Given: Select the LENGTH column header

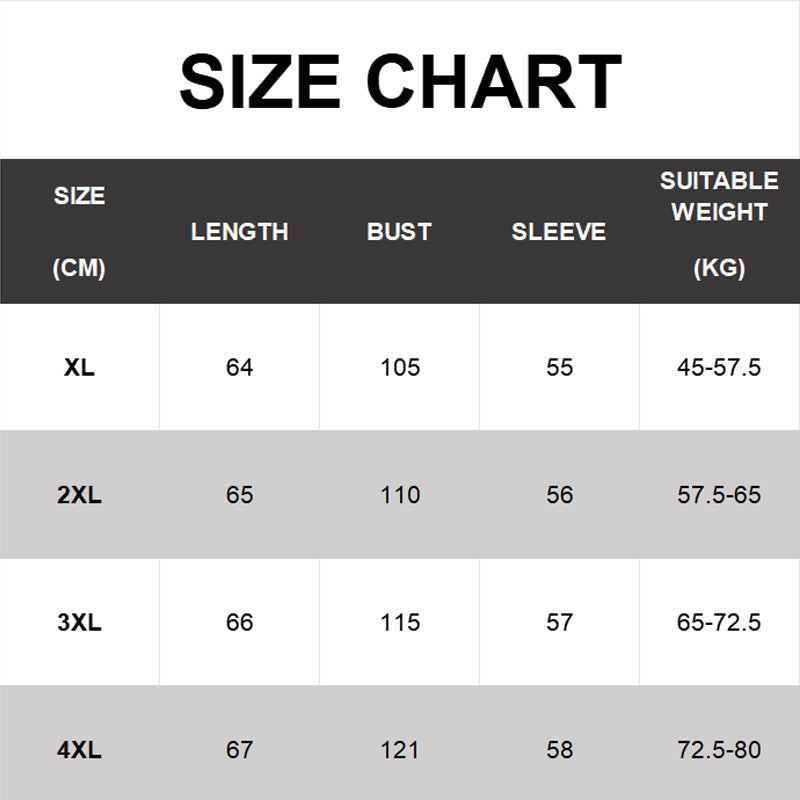Looking at the screenshot, I should 239,232.
